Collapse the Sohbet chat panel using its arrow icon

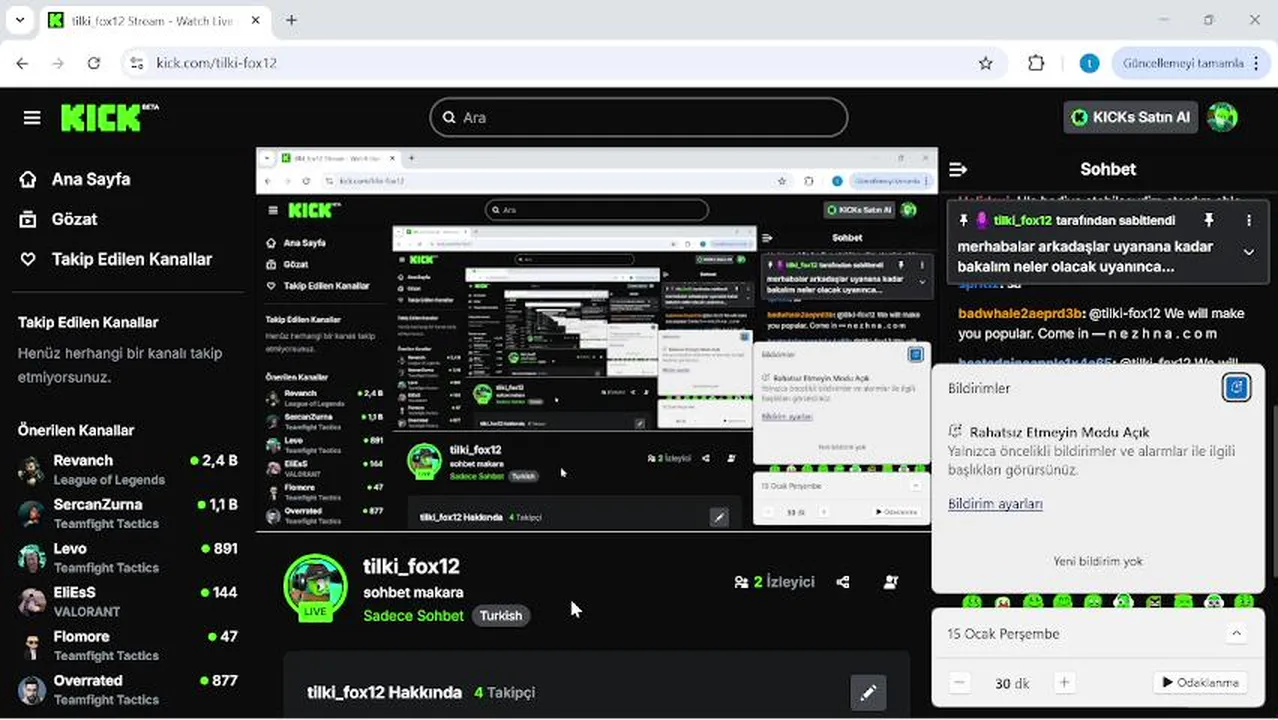[x=958, y=169]
